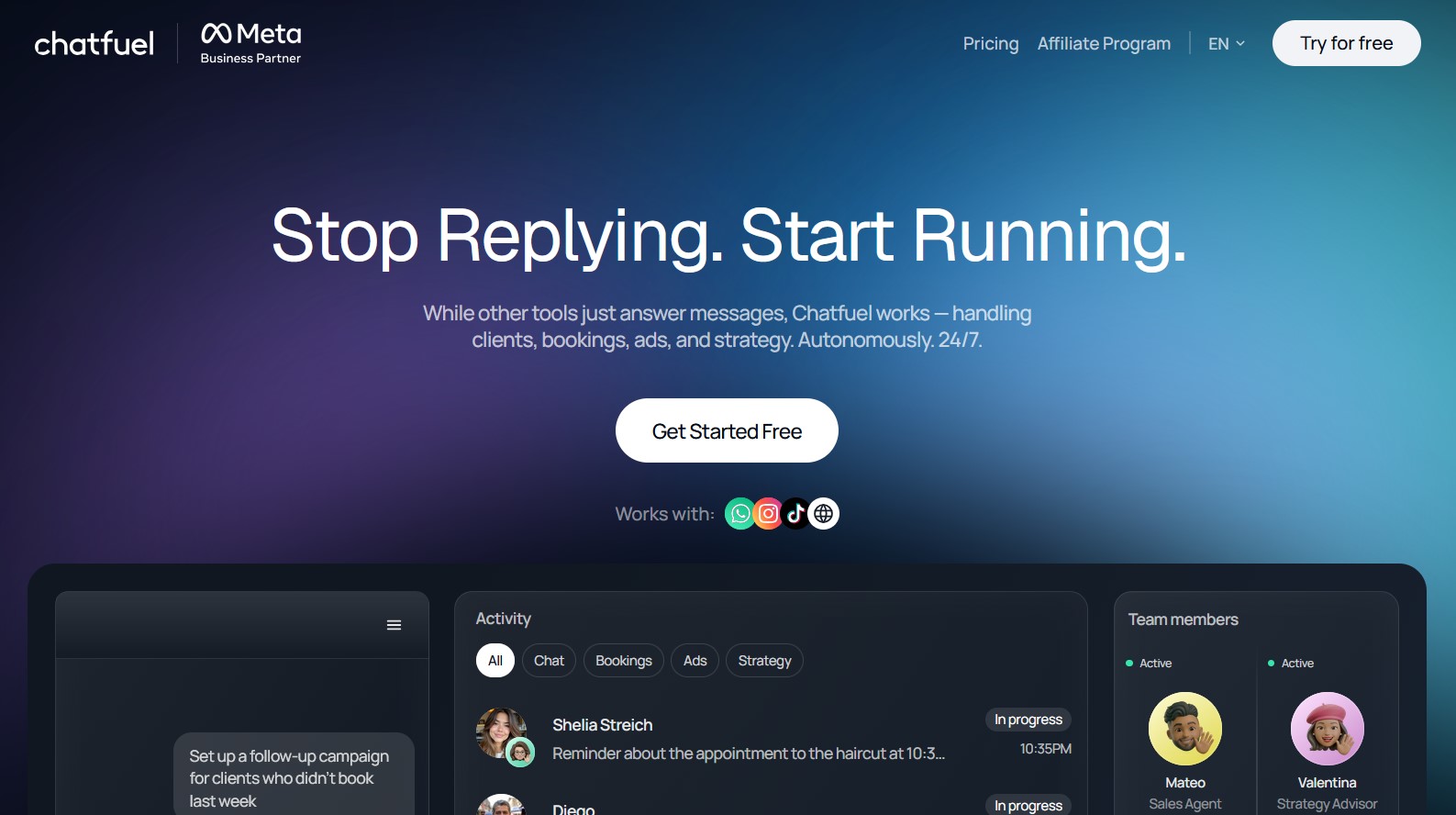This screenshot has height=815, width=1456.
Task: Click Active status above Valentina
Action: pyautogui.click(x=1291, y=664)
